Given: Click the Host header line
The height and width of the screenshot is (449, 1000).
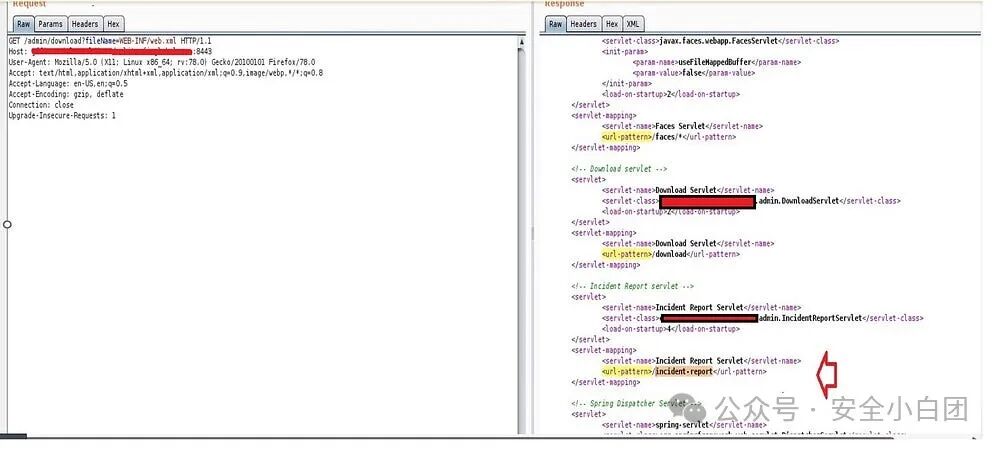Looking at the screenshot, I should point(110,52).
